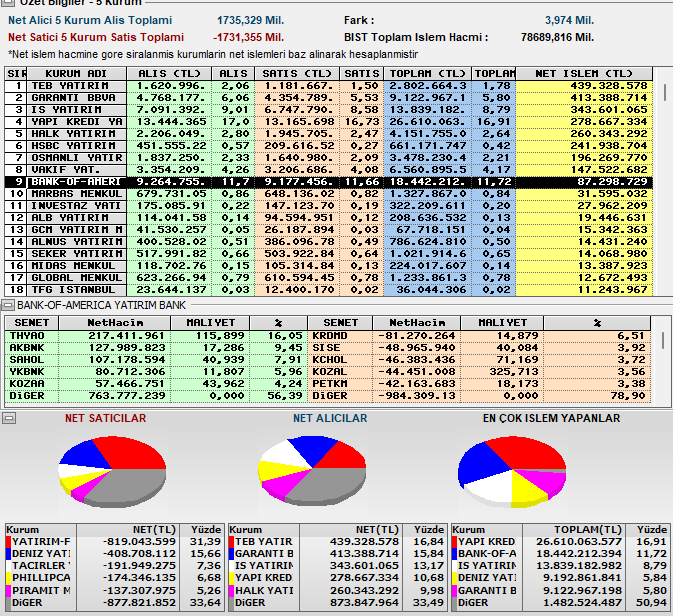Select the OSMANLI YATIR row
673x616 pixels.
329,158
